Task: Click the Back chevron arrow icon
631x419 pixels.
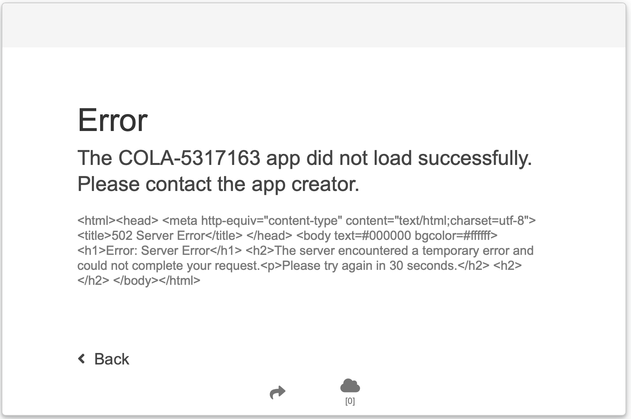Action: click(x=82, y=359)
